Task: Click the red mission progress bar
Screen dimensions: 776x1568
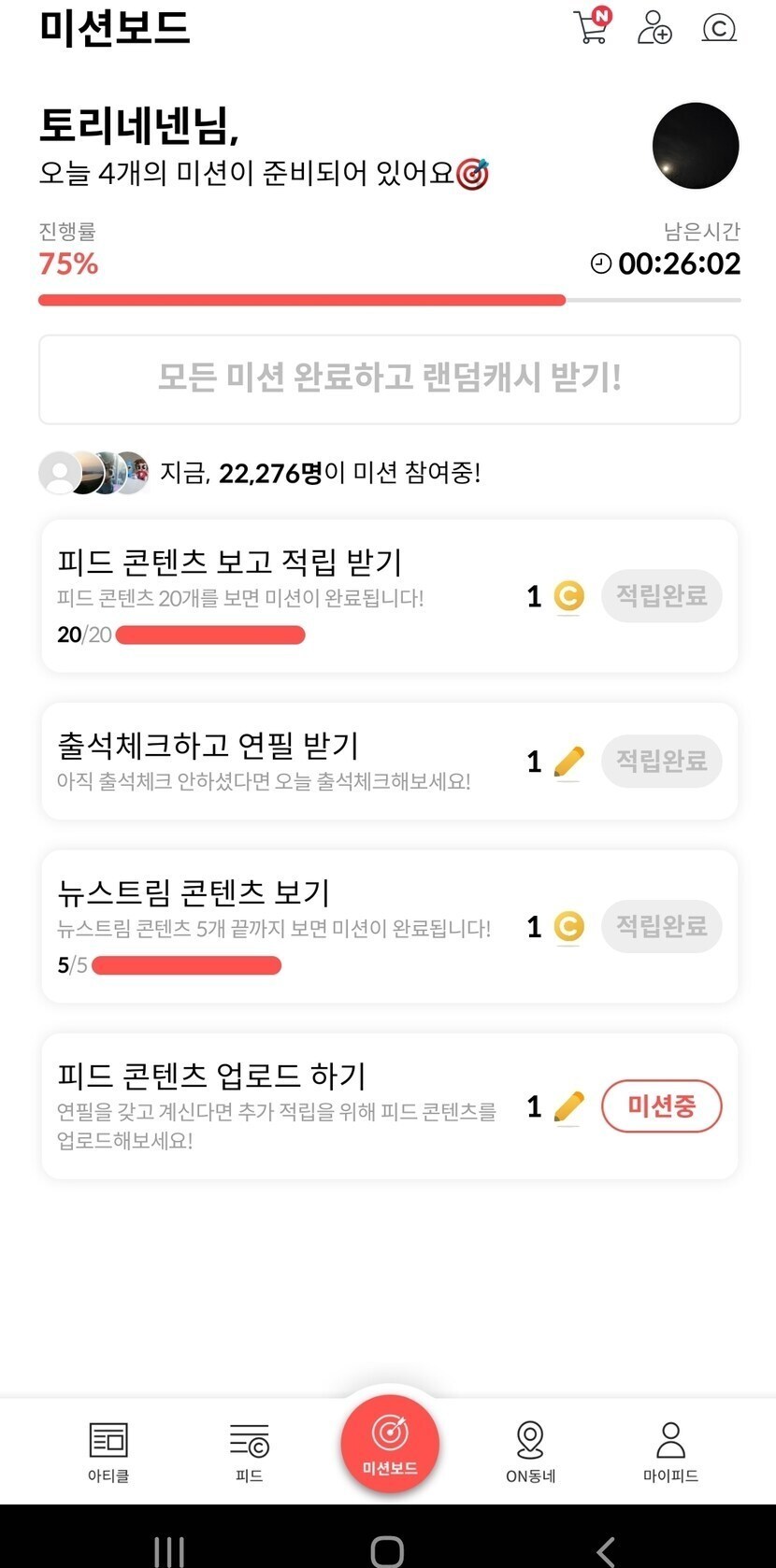Action: click(x=301, y=300)
